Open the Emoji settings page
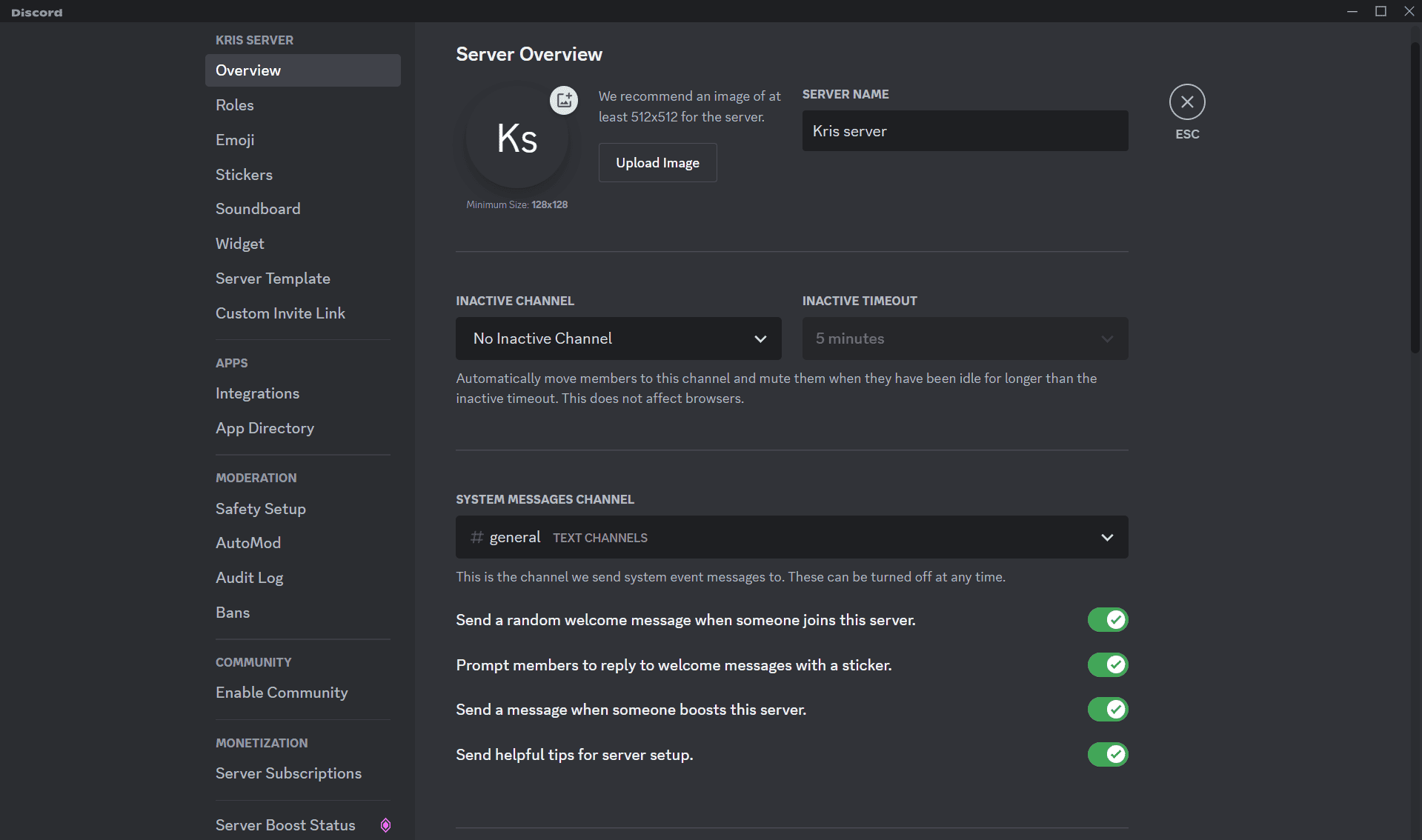1422x840 pixels. click(x=302, y=140)
